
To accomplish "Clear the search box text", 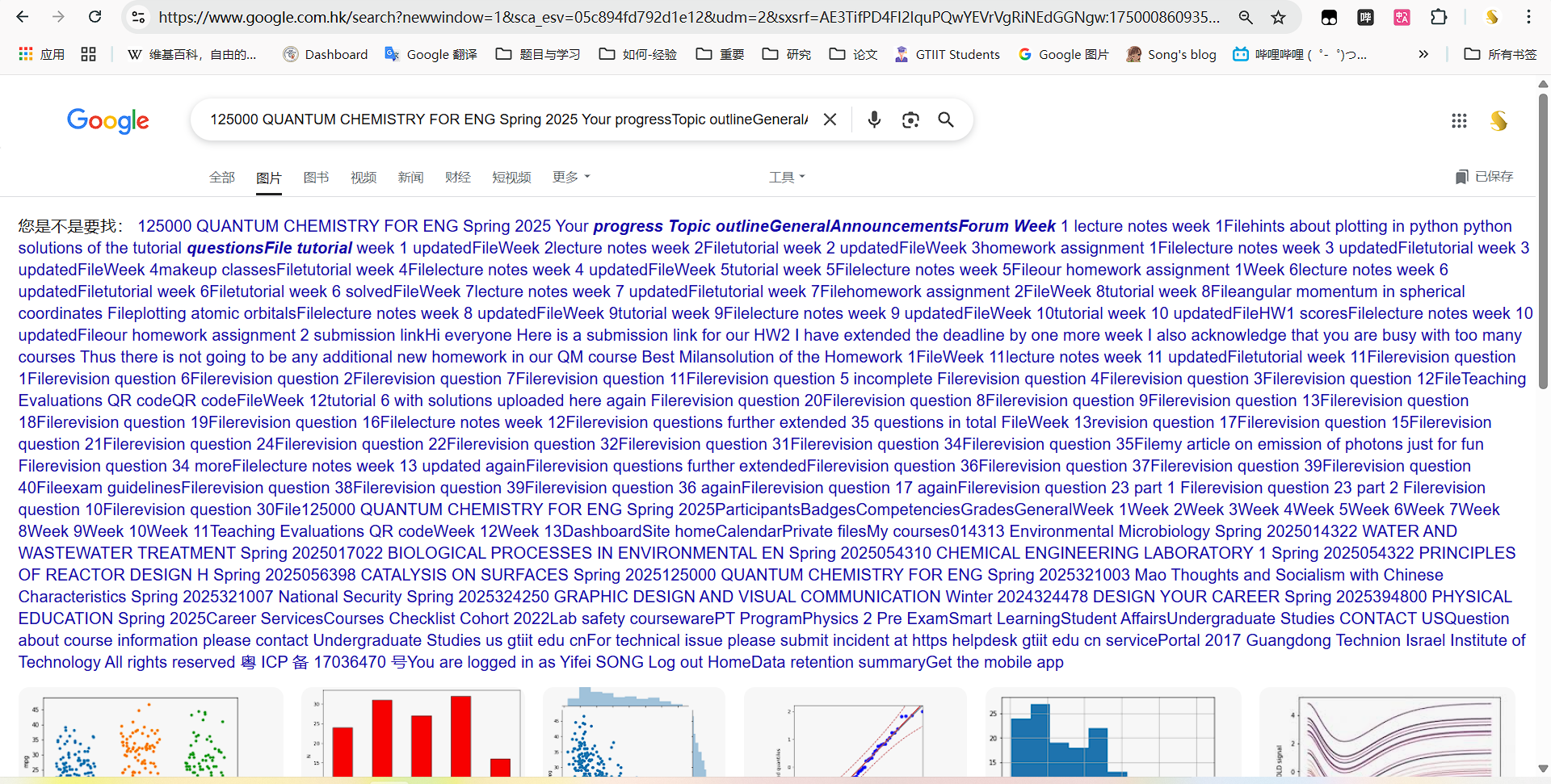I will 830,119.
